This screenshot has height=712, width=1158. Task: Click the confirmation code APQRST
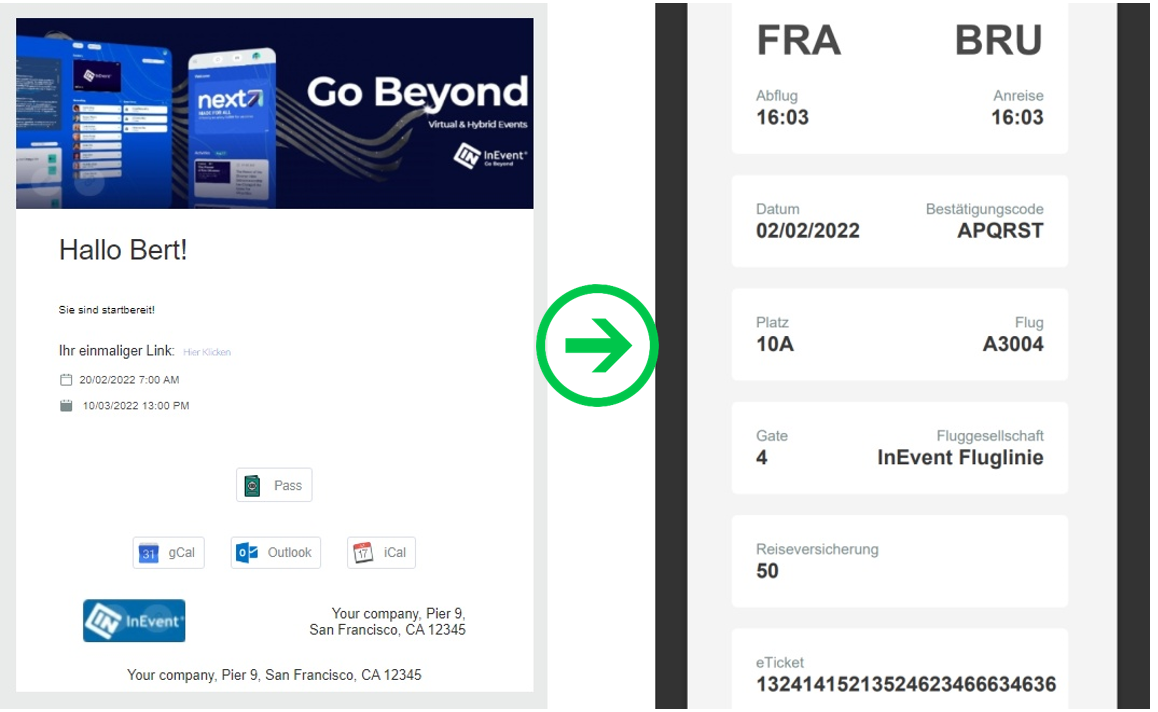tap(1000, 231)
